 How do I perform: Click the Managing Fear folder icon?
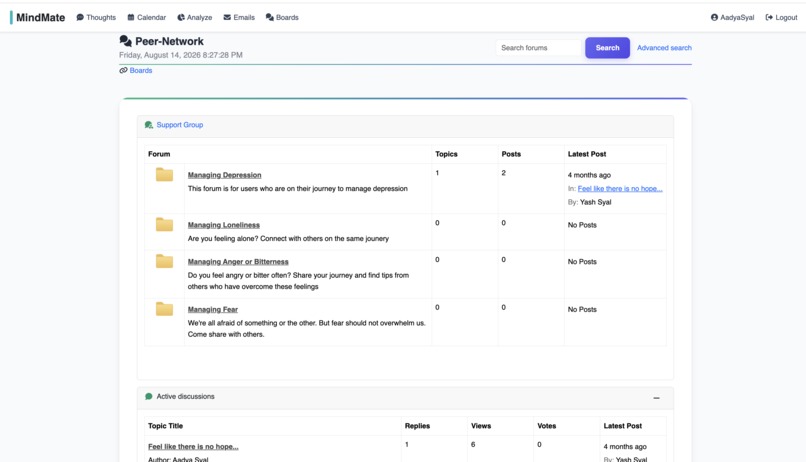164,309
